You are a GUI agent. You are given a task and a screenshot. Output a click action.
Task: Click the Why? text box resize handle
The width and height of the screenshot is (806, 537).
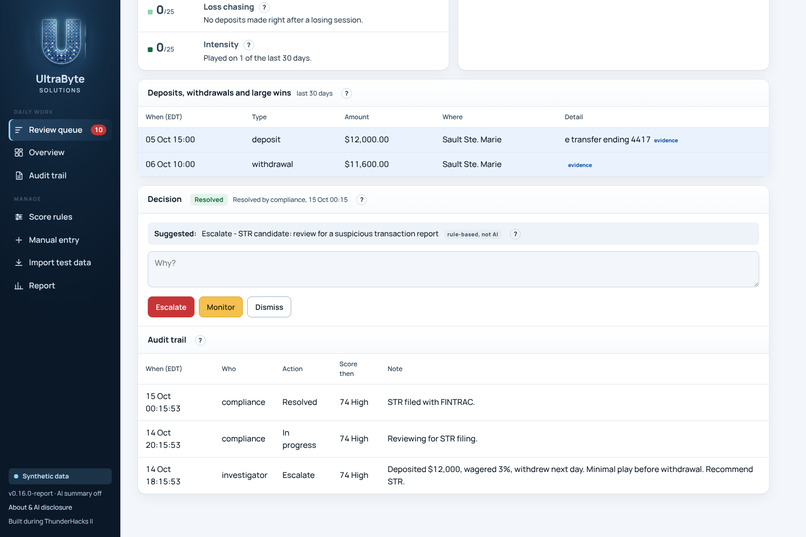[756, 284]
